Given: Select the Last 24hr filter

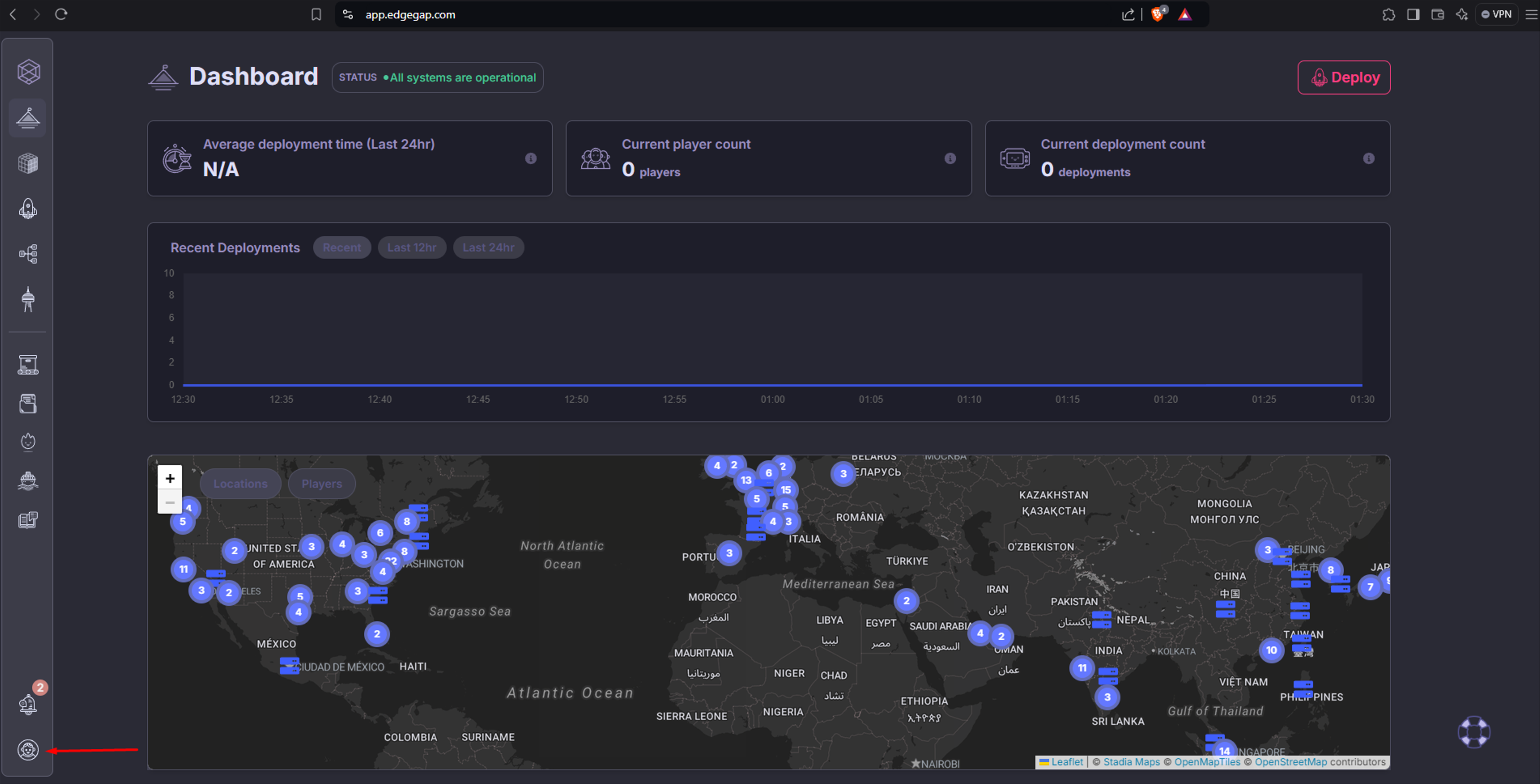Looking at the screenshot, I should (x=488, y=247).
